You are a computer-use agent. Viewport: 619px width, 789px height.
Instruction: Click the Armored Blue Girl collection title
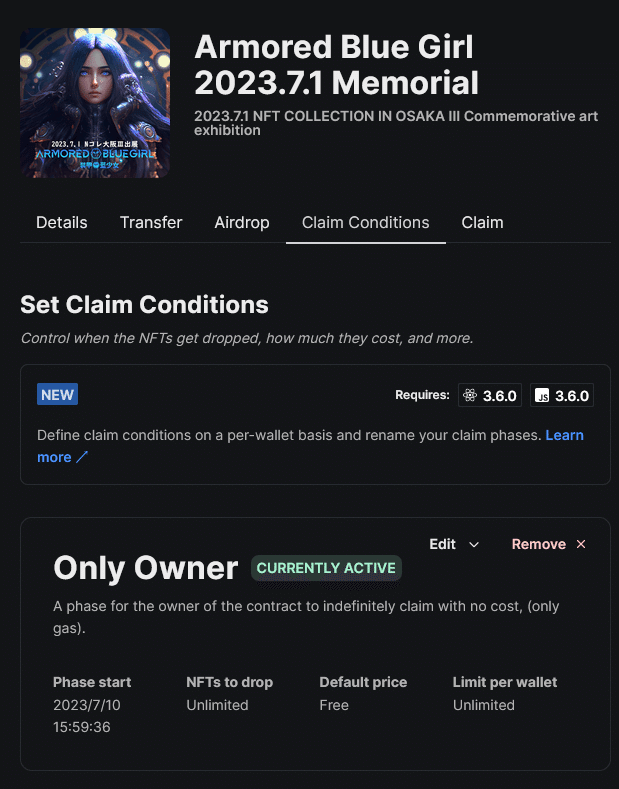point(336,64)
